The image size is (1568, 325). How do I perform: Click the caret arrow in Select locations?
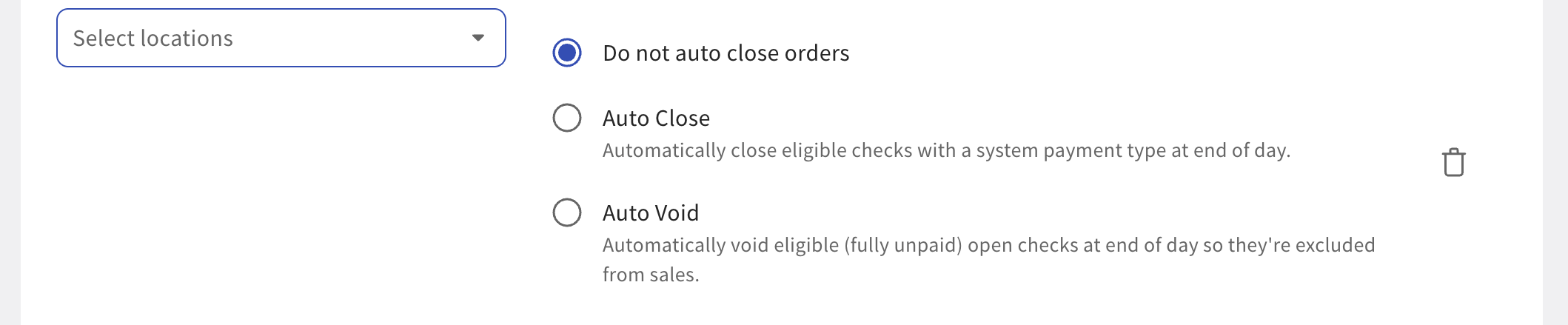(x=478, y=38)
